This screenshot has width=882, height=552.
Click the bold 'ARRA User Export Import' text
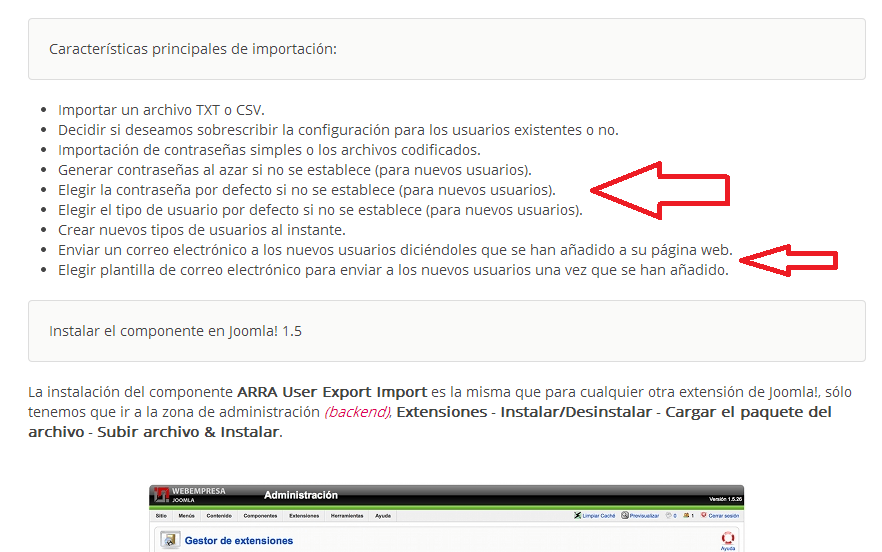coord(332,392)
